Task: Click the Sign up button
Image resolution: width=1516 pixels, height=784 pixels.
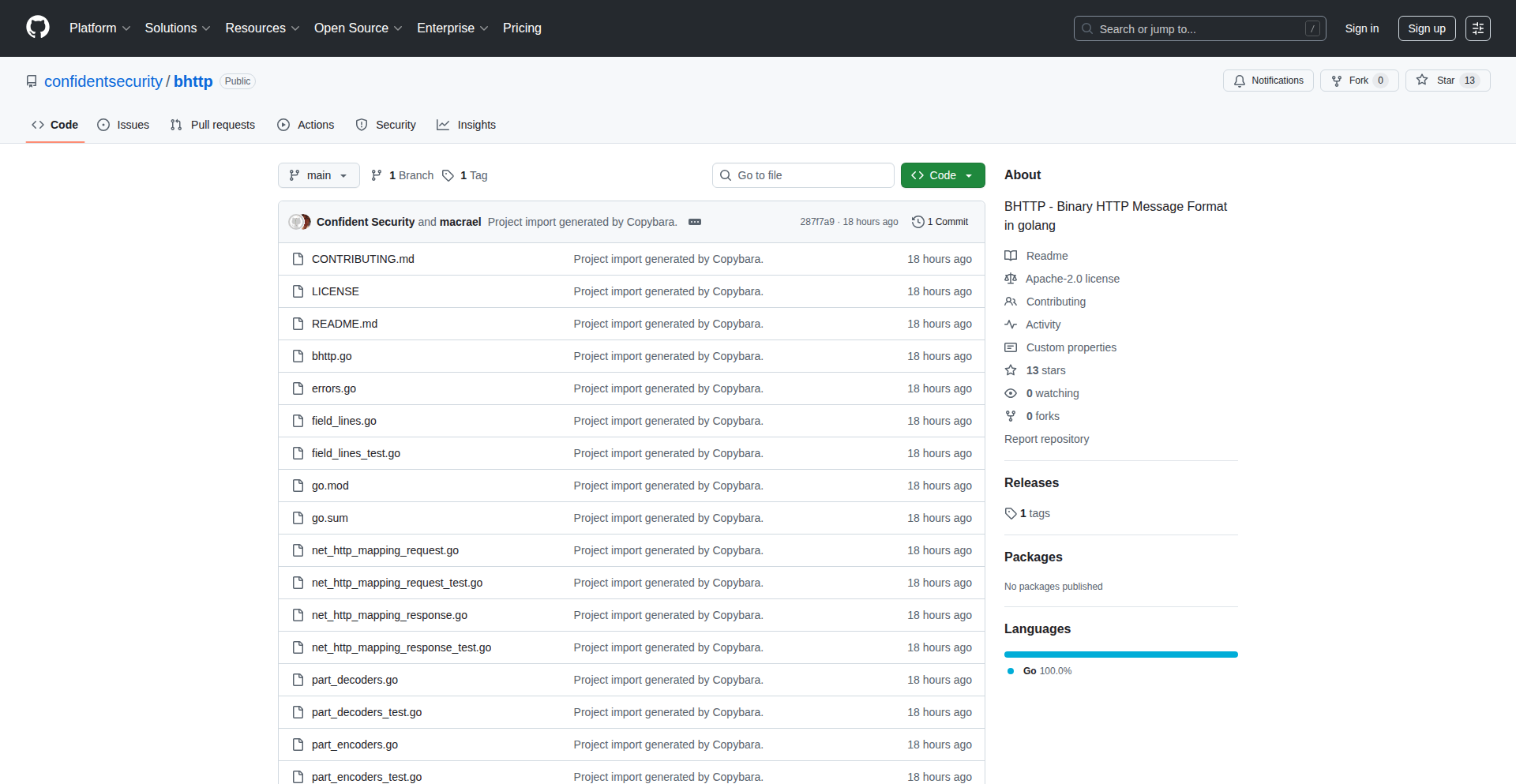Action: click(1426, 28)
